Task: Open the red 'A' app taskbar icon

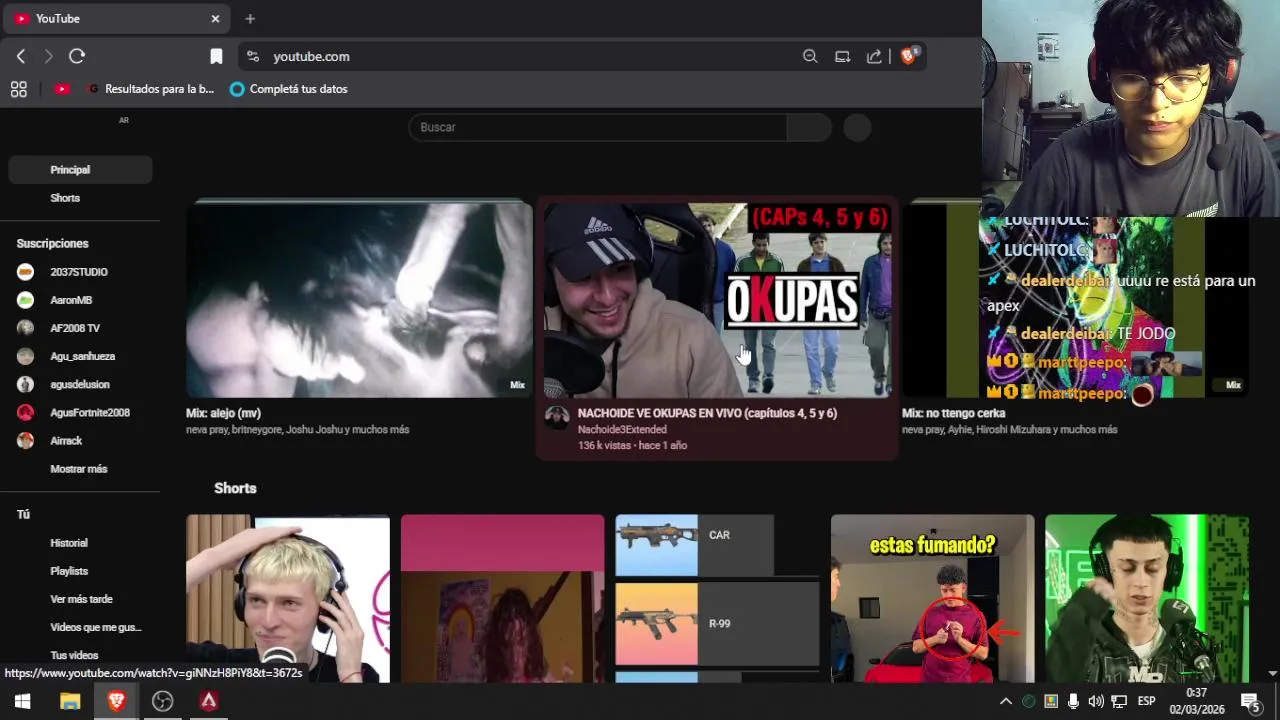Action: tap(208, 701)
